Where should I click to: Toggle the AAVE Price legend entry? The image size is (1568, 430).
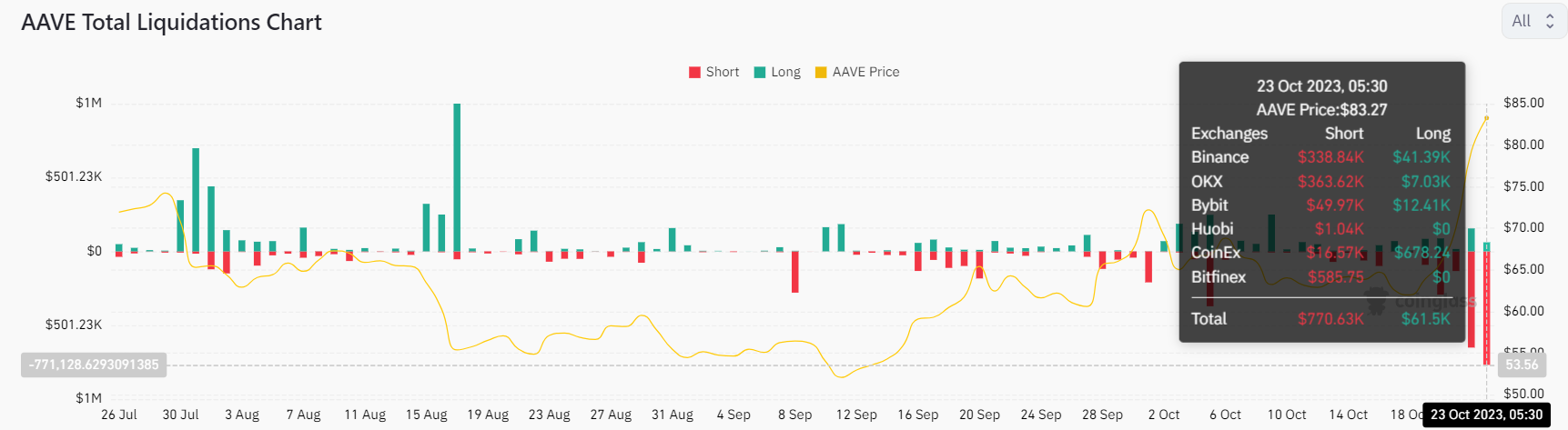pyautogui.click(x=857, y=72)
